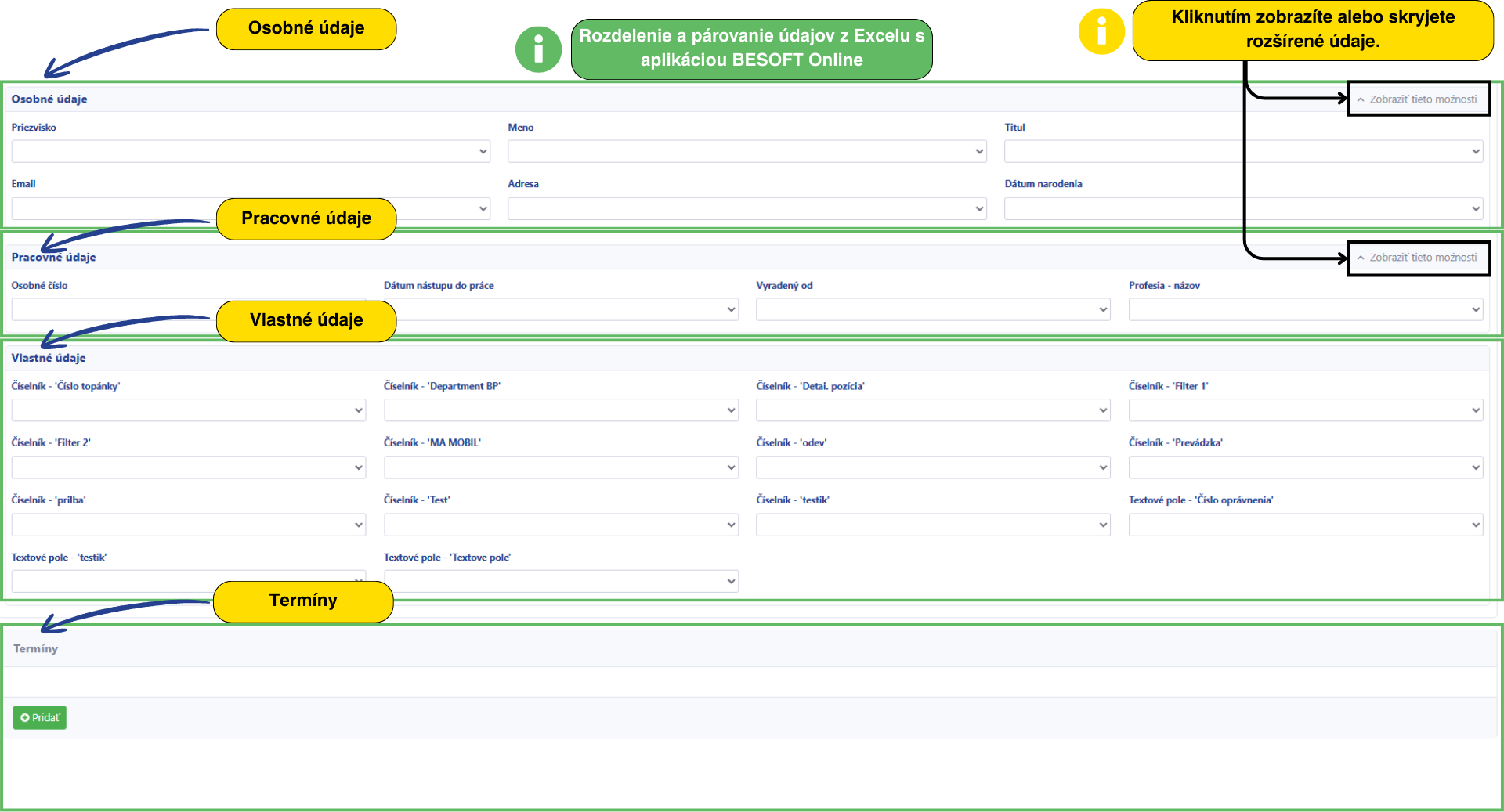Viewport: 1504px width, 812px height.
Task: Click the yellow Termíny callout label
Action: pos(303,601)
